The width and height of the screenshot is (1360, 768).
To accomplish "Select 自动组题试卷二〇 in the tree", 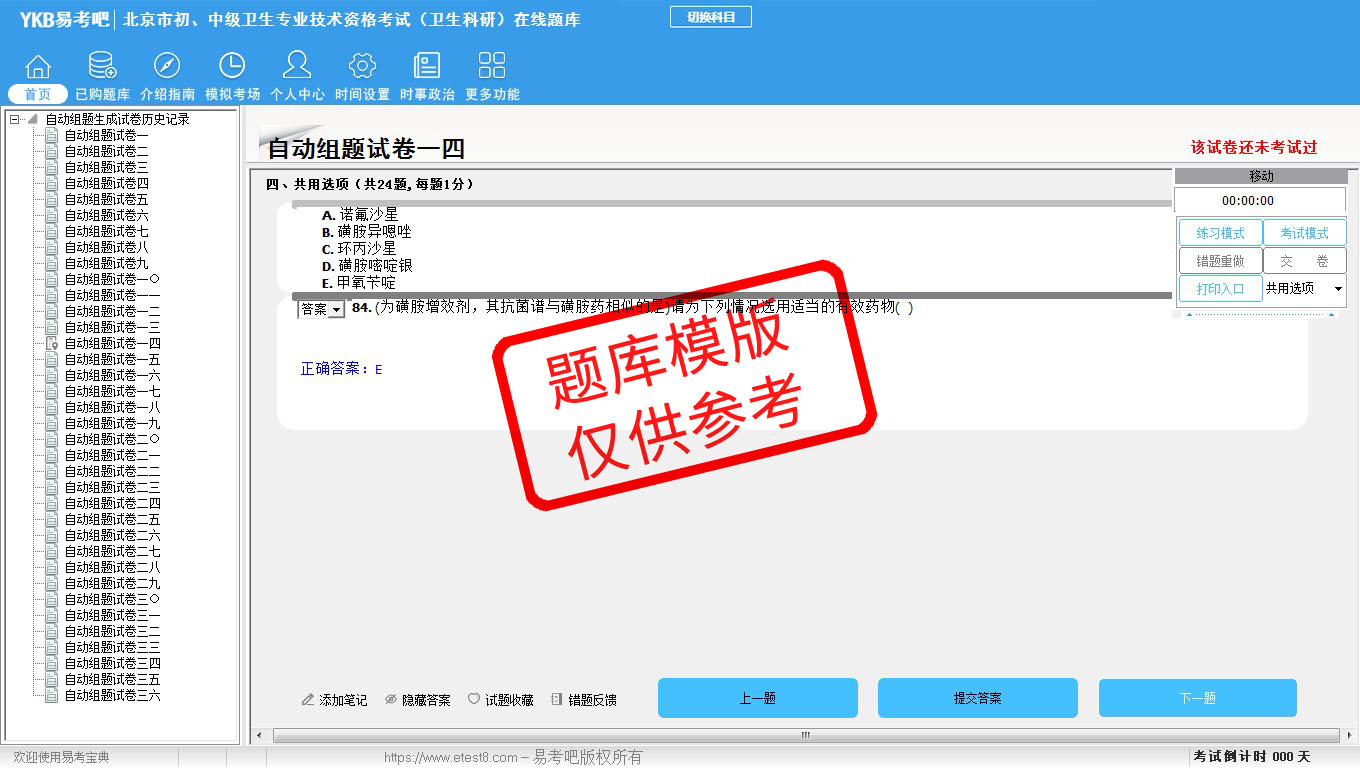I will pyautogui.click(x=112, y=439).
